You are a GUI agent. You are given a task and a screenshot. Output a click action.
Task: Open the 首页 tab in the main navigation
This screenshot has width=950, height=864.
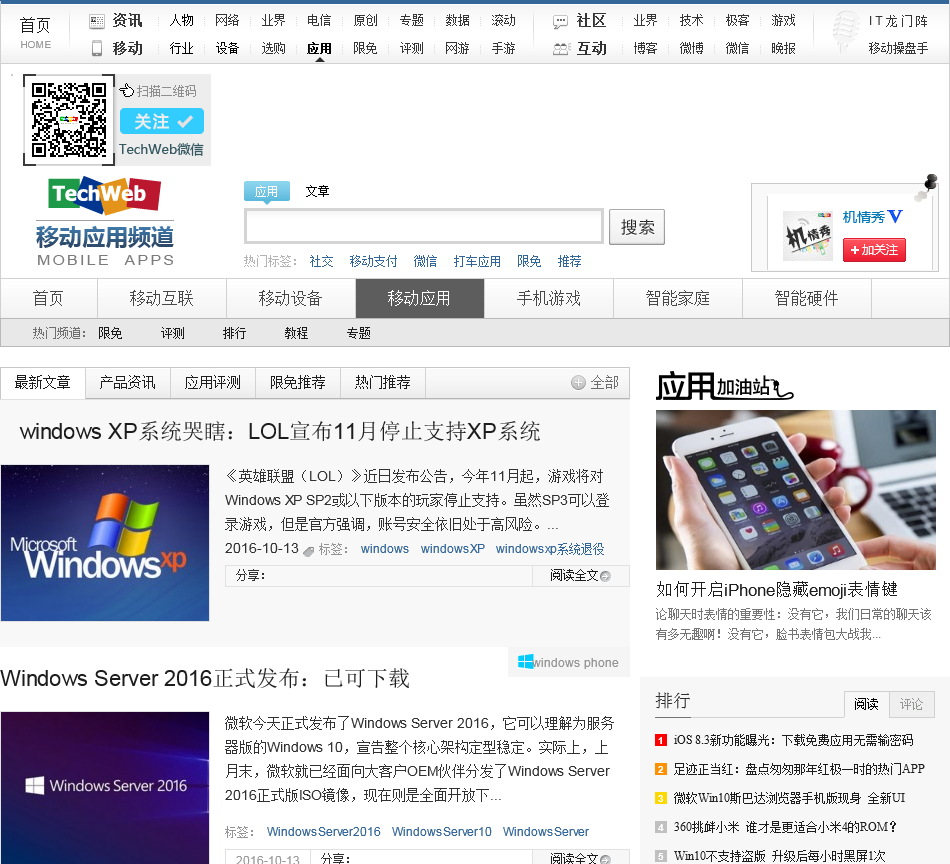(x=48, y=298)
